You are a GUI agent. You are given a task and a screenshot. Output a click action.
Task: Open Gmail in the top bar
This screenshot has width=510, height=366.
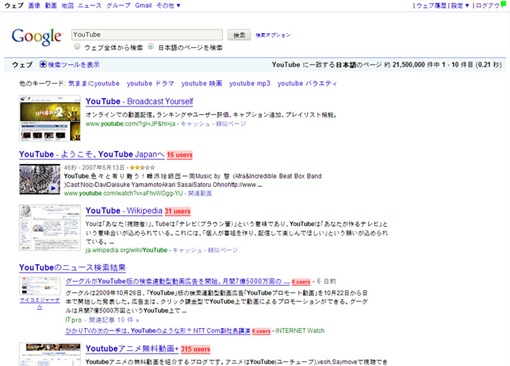pos(143,5)
